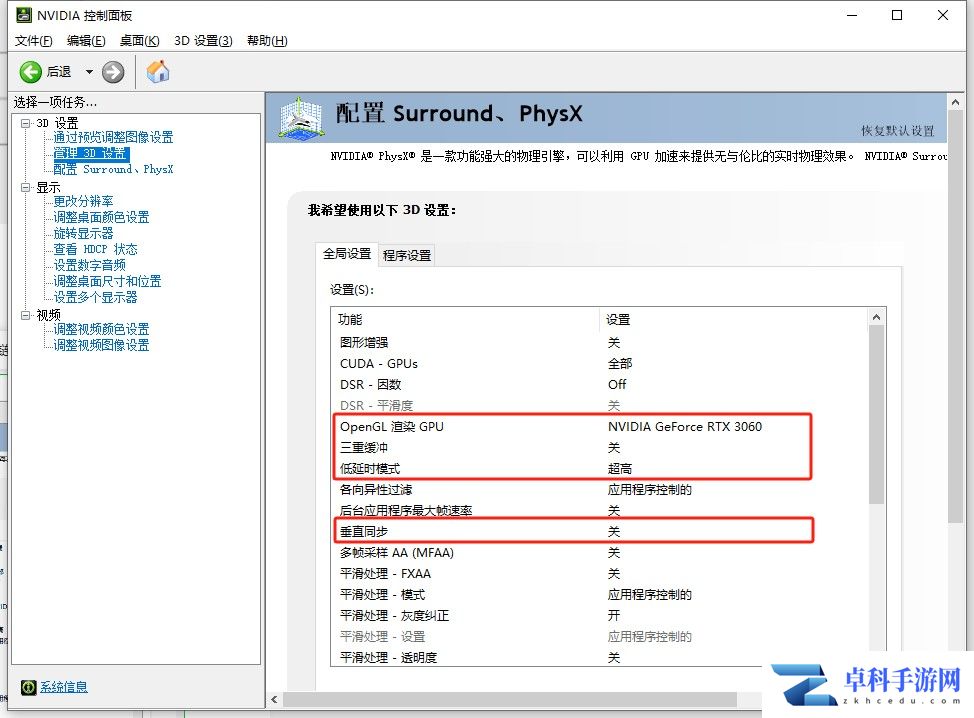The height and width of the screenshot is (718, 974).
Task: Open the Back history dropdown arrow
Action: (x=89, y=72)
